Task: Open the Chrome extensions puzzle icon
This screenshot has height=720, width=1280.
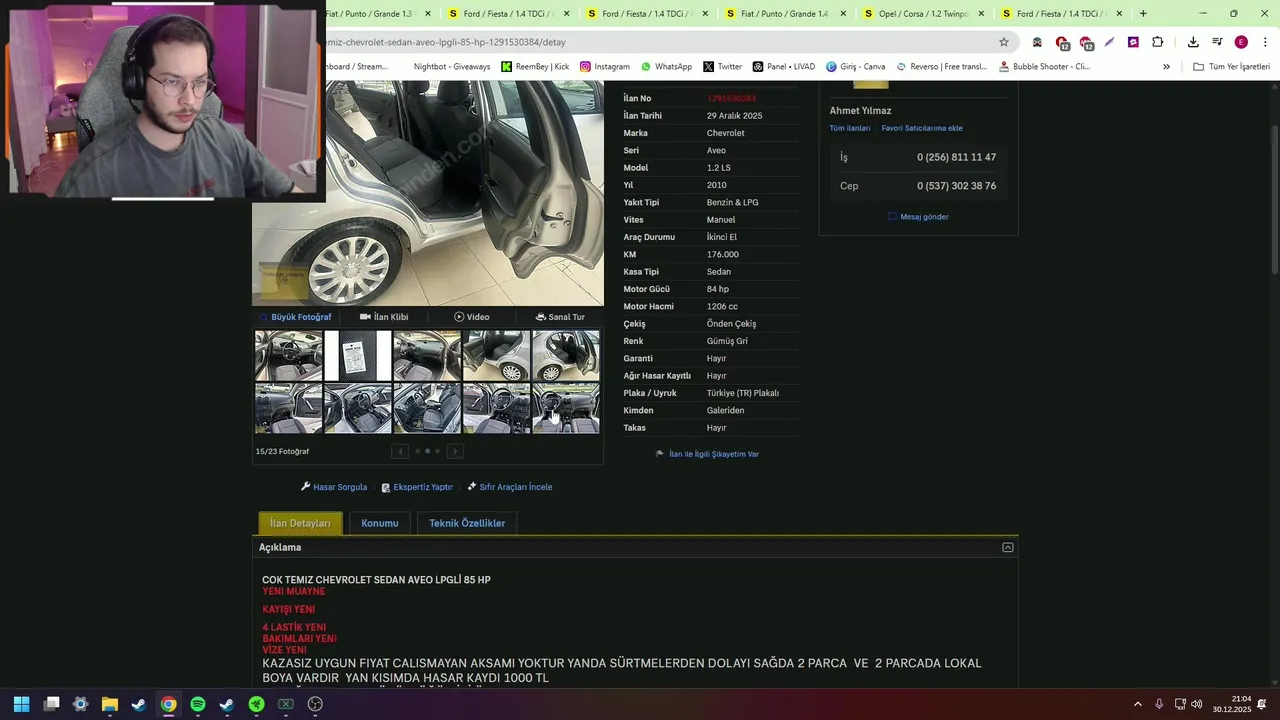Action: click(1157, 42)
